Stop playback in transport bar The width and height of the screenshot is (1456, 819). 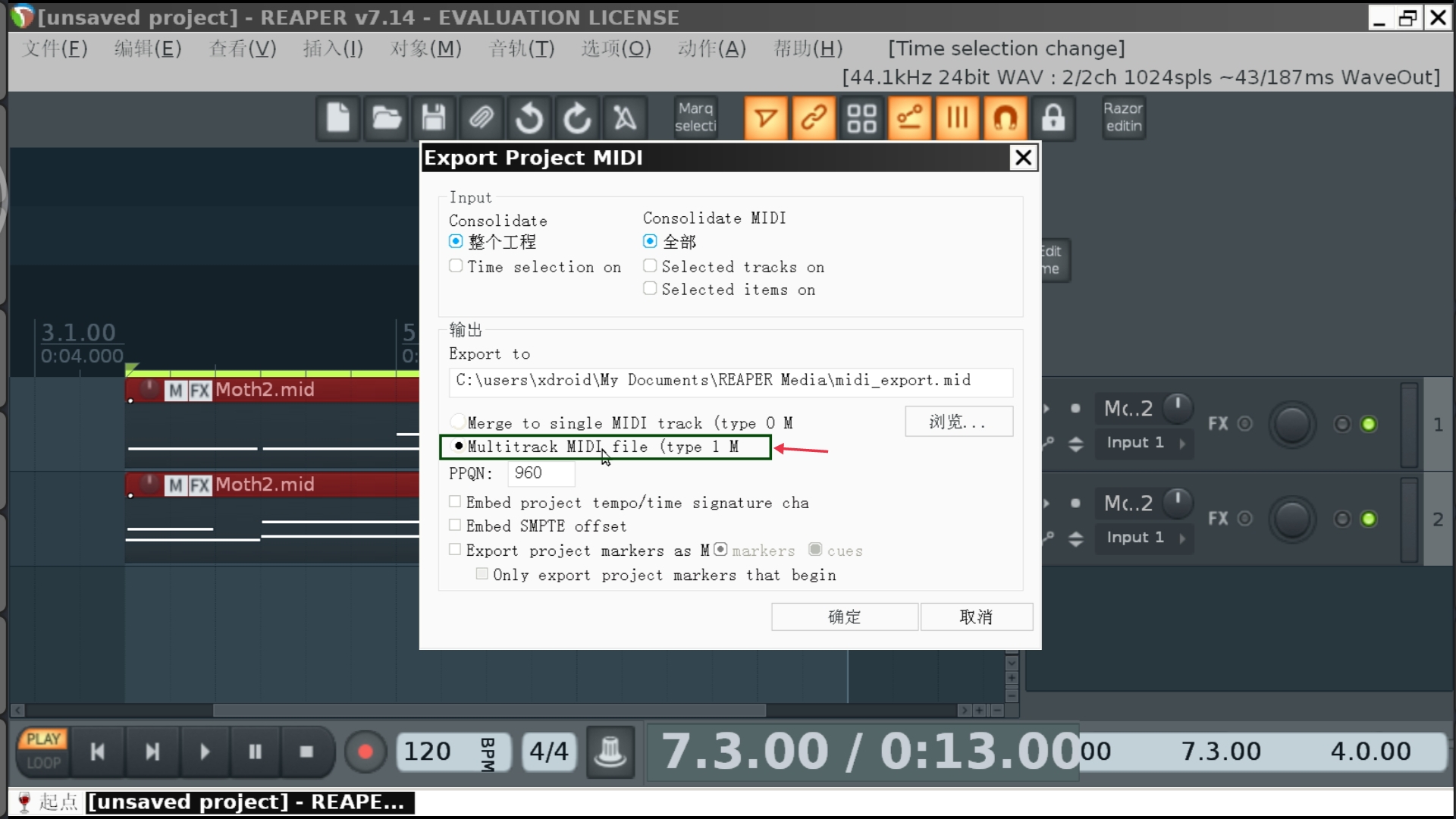click(x=306, y=752)
